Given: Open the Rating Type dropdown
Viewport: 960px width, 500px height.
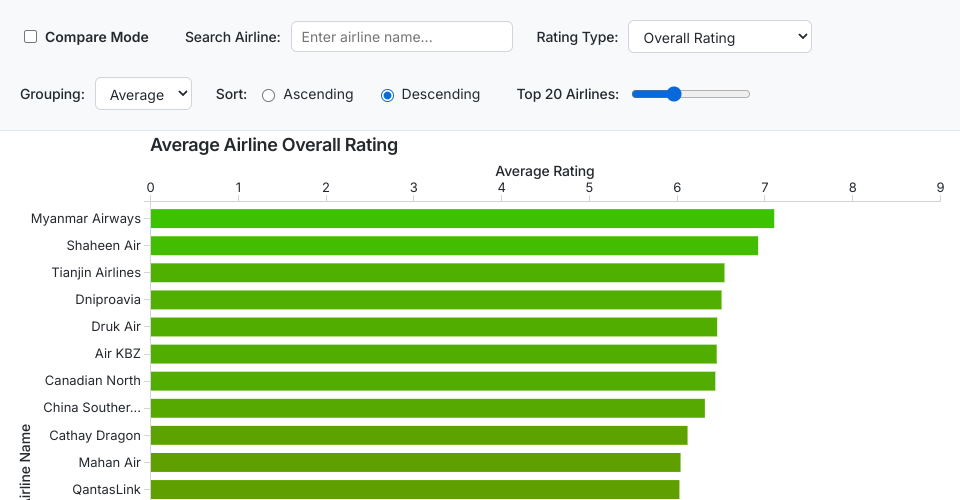Looking at the screenshot, I should [x=719, y=37].
